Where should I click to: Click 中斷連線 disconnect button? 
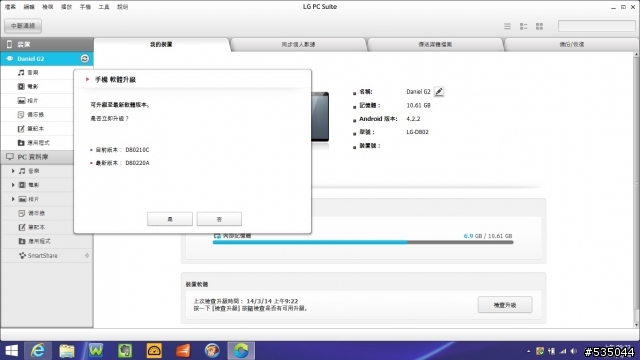tap(23, 26)
